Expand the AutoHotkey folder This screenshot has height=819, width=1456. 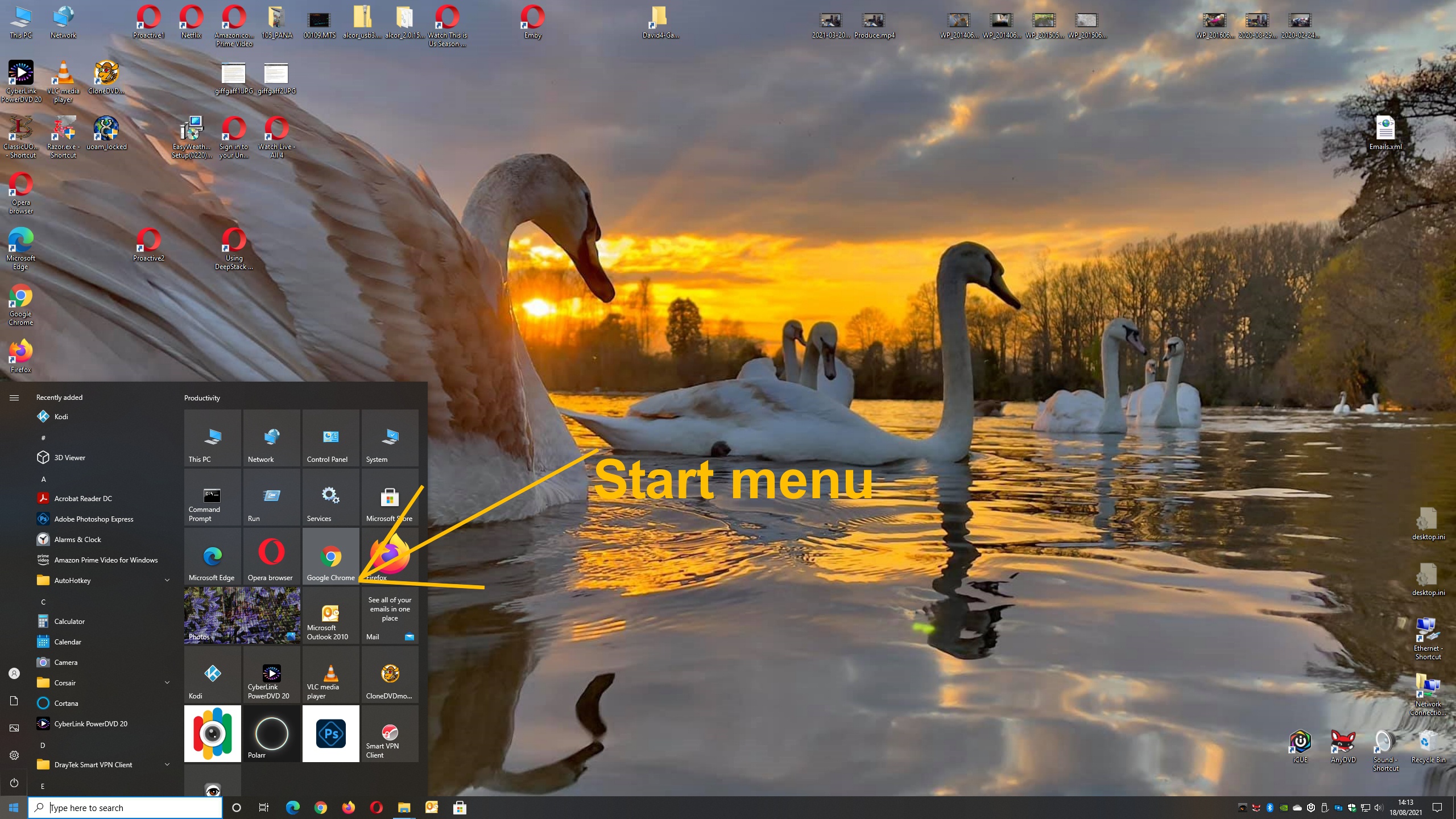[167, 581]
